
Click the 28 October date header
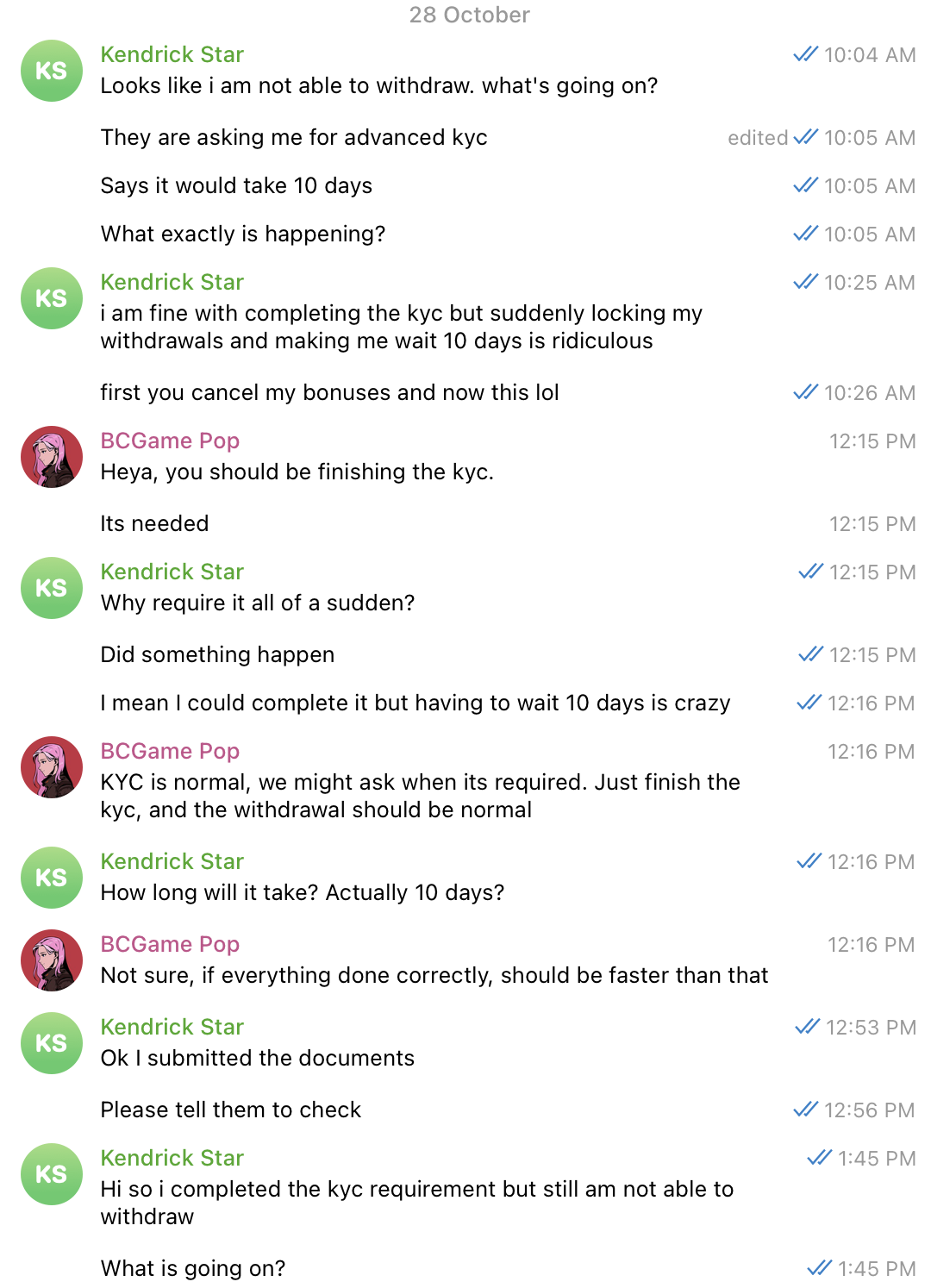(x=469, y=15)
